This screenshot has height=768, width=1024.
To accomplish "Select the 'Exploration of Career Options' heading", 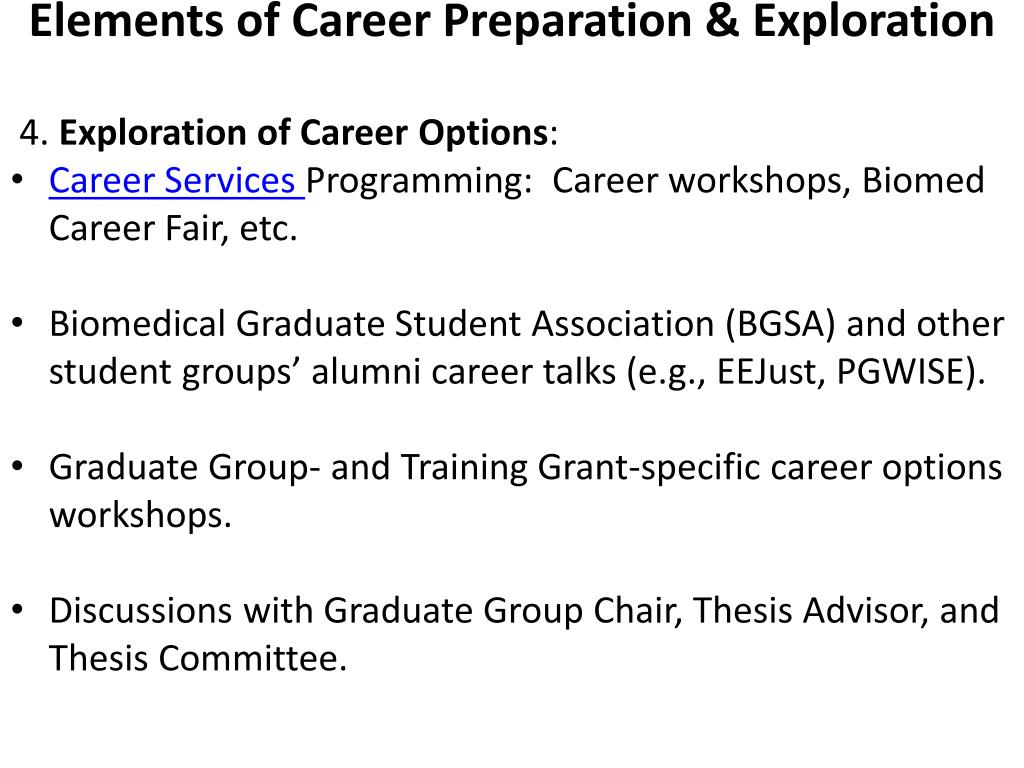I will tap(304, 133).
